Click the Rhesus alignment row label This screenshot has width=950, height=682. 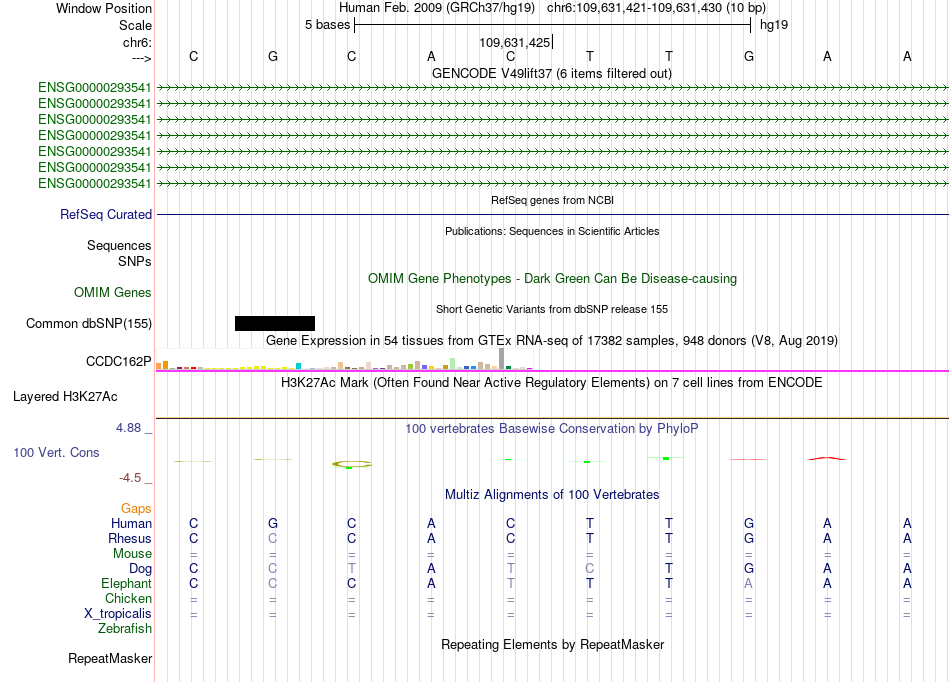coord(130,538)
